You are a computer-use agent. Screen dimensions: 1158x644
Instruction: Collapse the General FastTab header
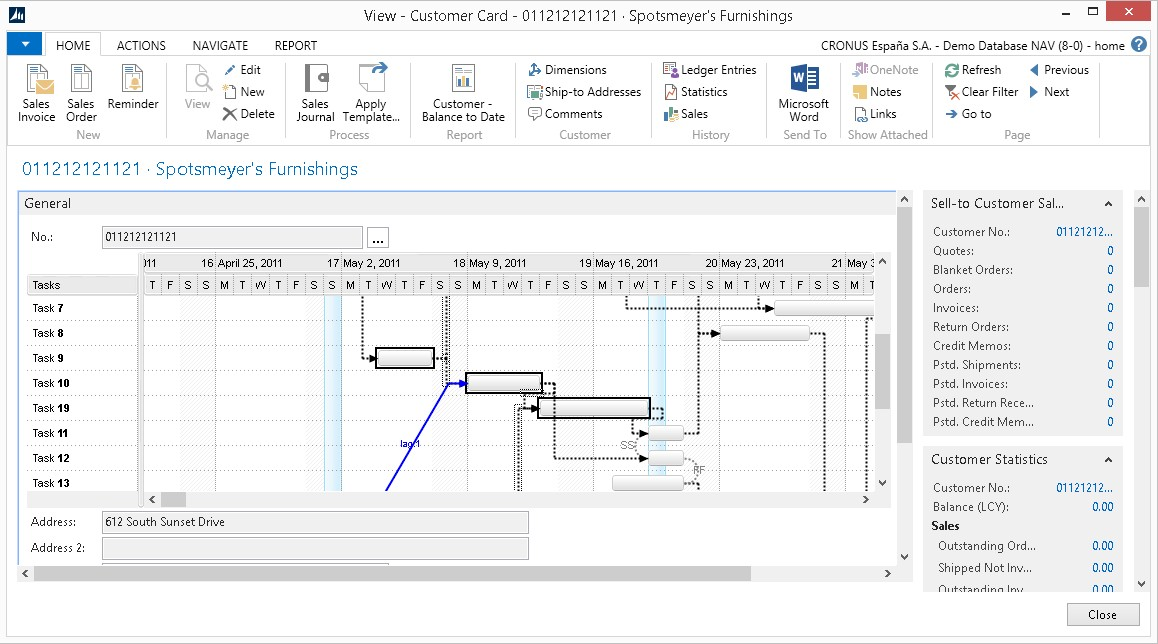pyautogui.click(x=48, y=203)
